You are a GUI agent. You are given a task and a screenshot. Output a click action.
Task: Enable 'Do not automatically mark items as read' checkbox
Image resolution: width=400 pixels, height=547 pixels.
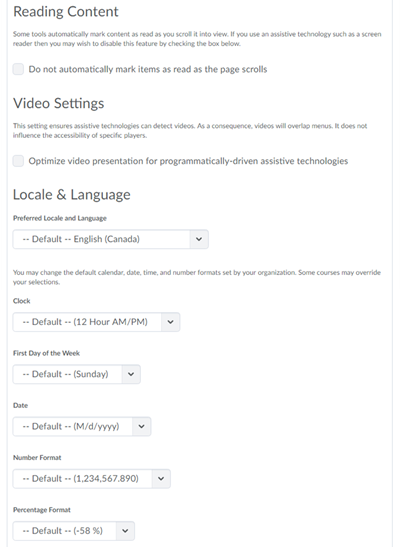(18, 69)
